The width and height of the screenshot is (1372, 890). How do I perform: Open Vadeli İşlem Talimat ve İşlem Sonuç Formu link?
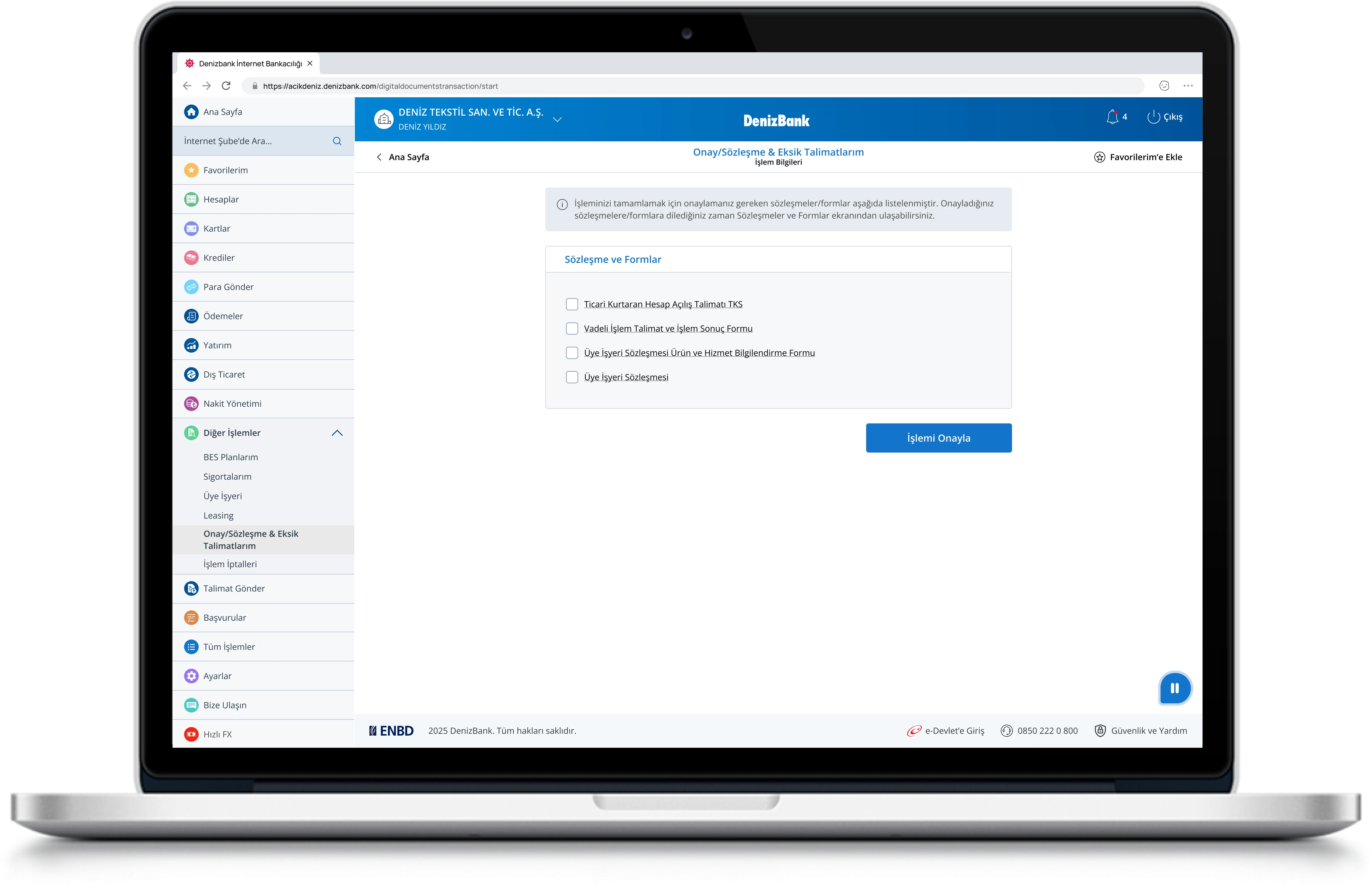click(x=668, y=329)
